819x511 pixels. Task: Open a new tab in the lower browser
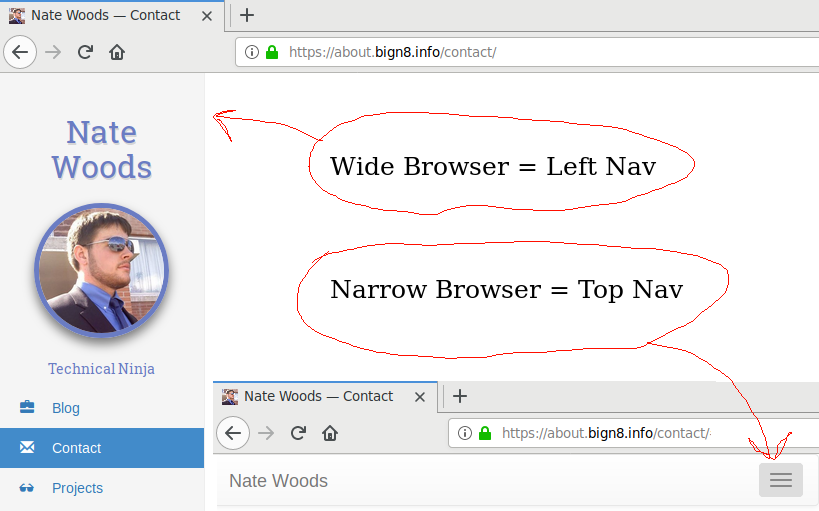point(460,396)
